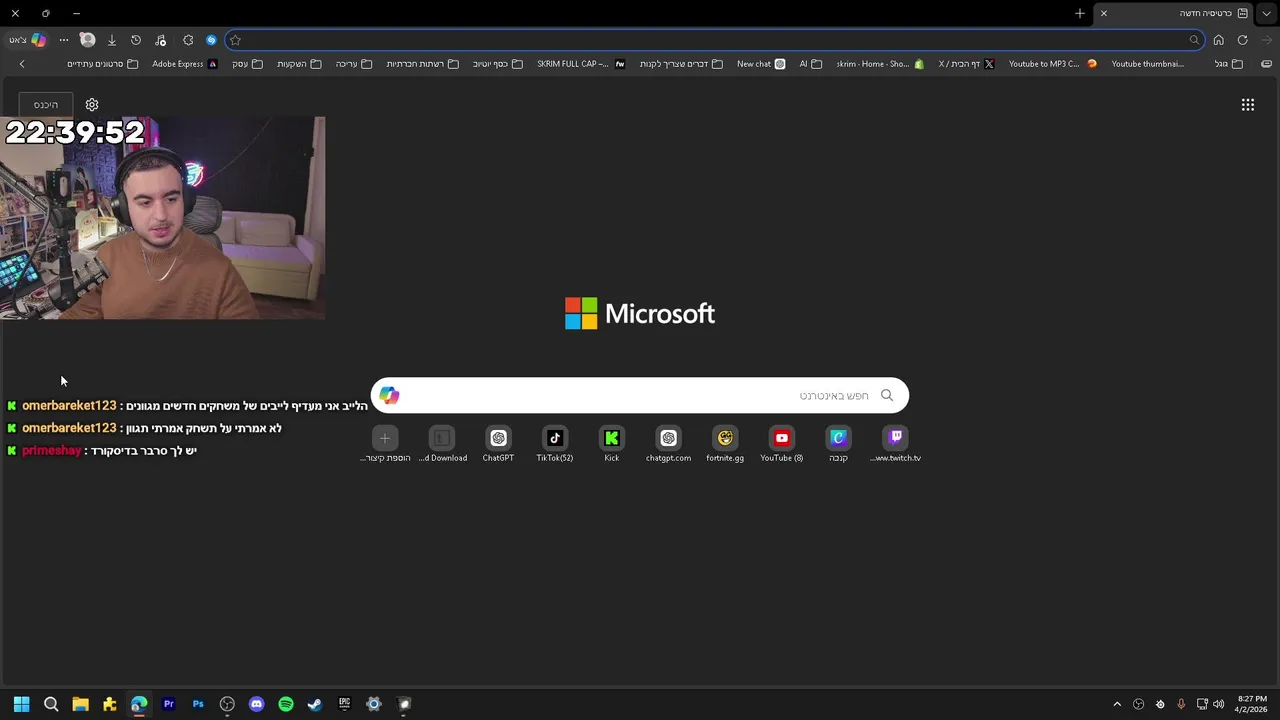Go to the browser Home button
The width and height of the screenshot is (1280, 720).
[x=1218, y=40]
